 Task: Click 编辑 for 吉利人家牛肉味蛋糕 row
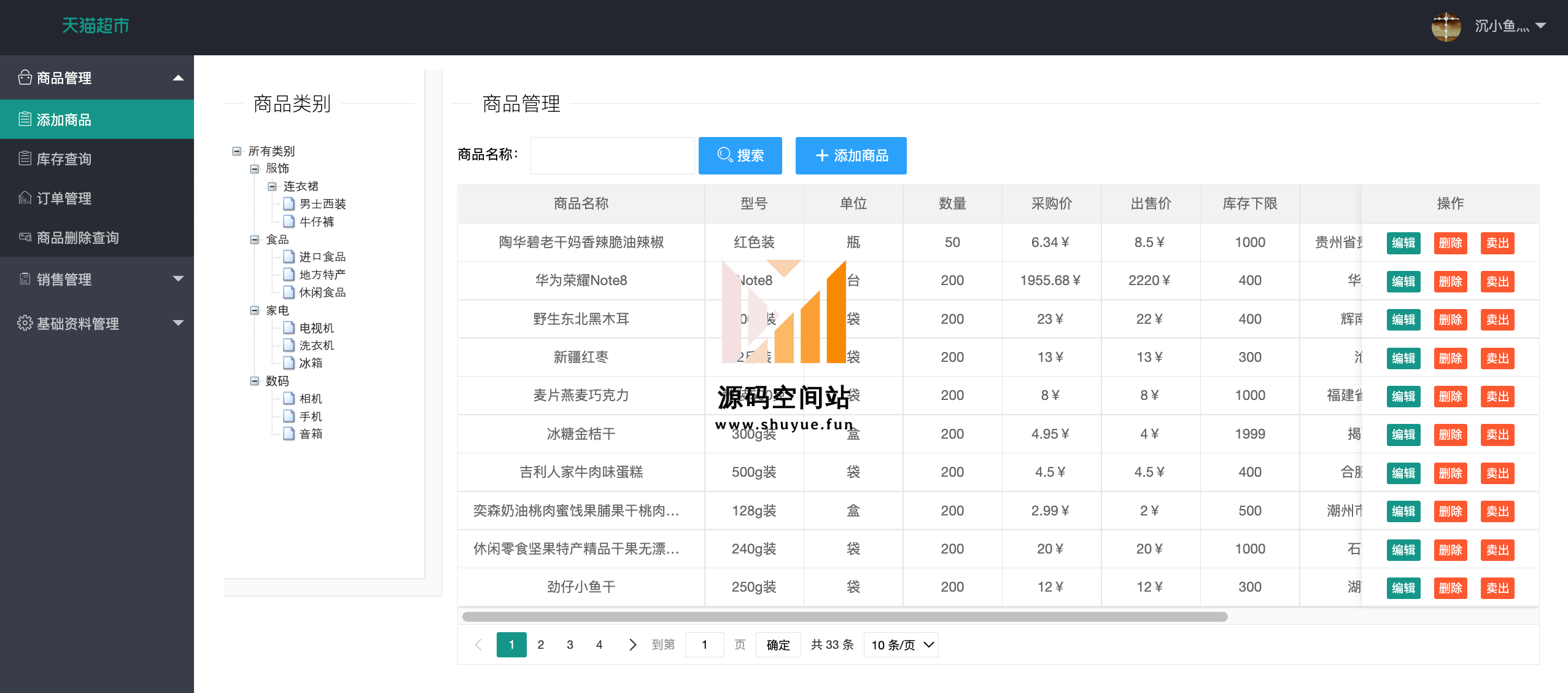(1403, 473)
